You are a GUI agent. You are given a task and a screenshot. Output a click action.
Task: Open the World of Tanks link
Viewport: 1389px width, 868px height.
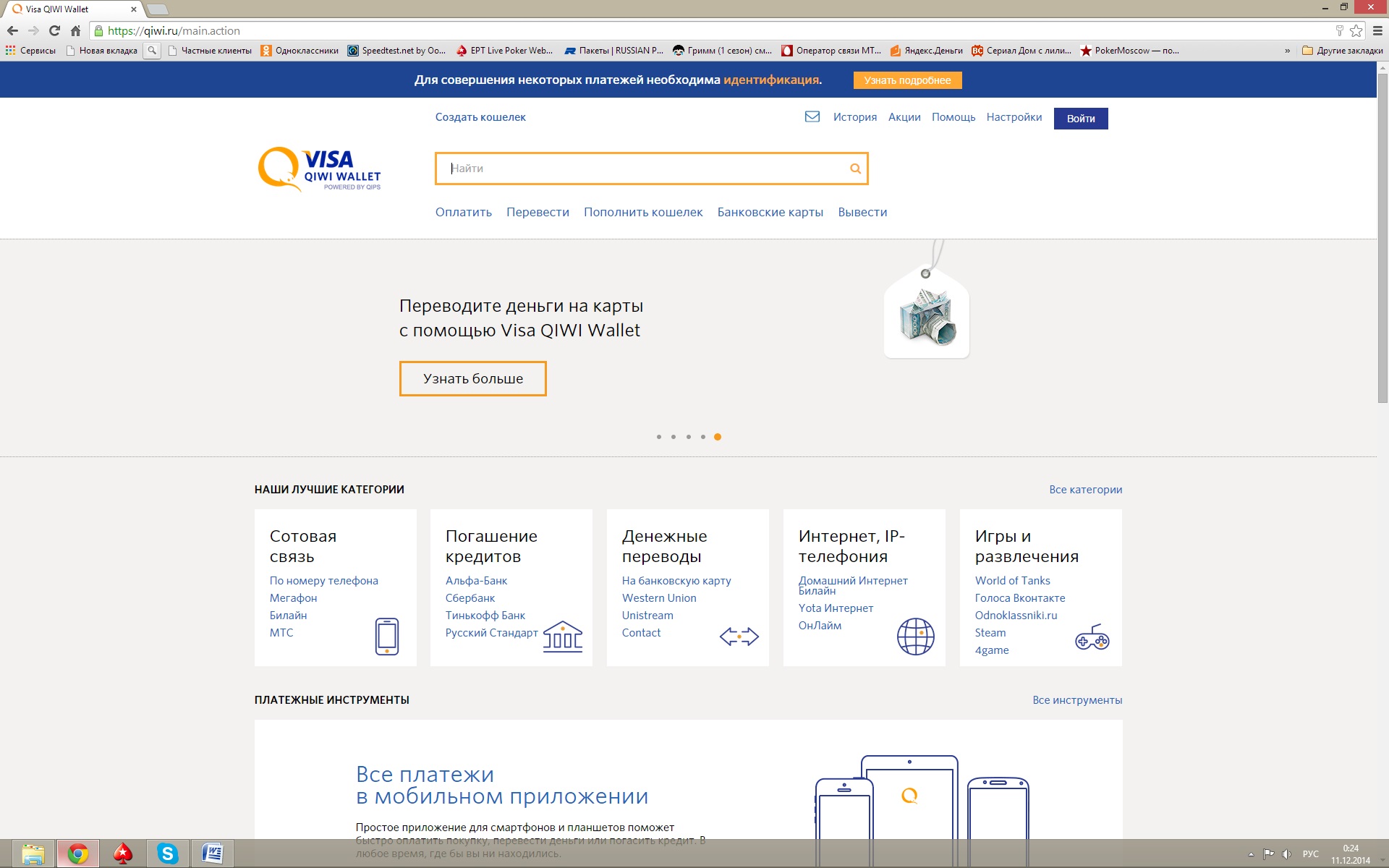pos(1012,581)
